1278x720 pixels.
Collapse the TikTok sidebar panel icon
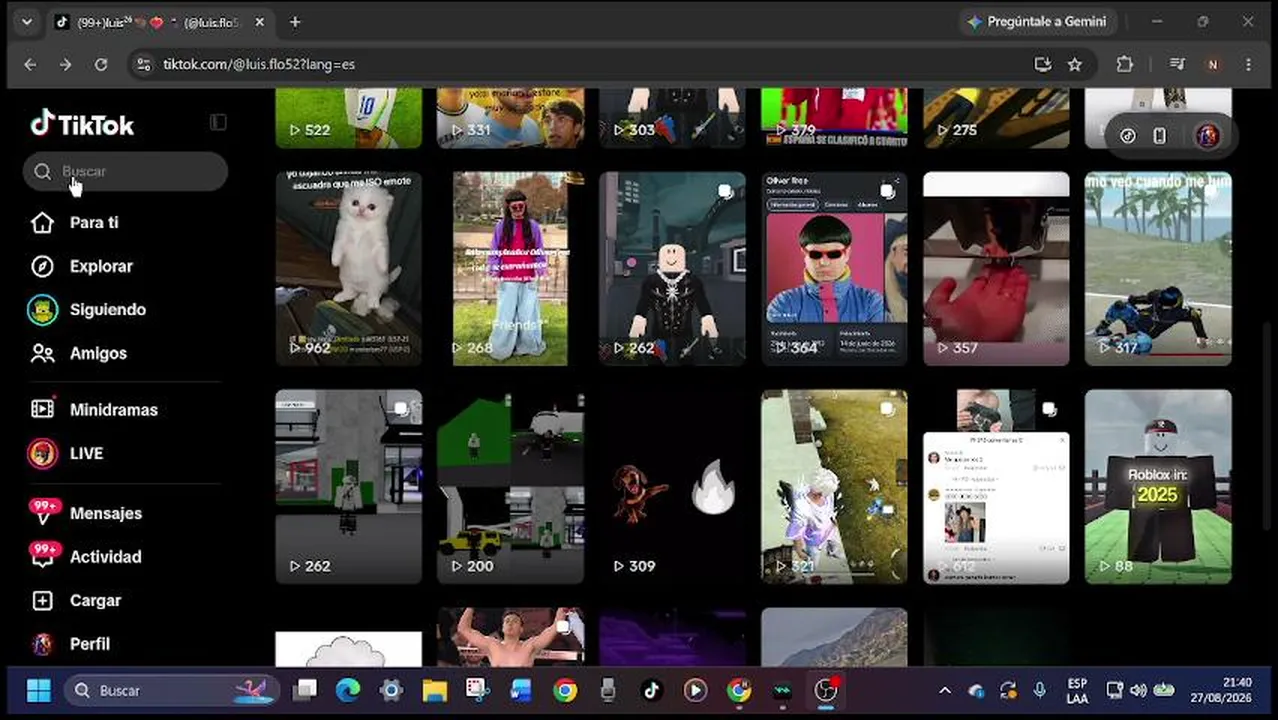pos(218,122)
